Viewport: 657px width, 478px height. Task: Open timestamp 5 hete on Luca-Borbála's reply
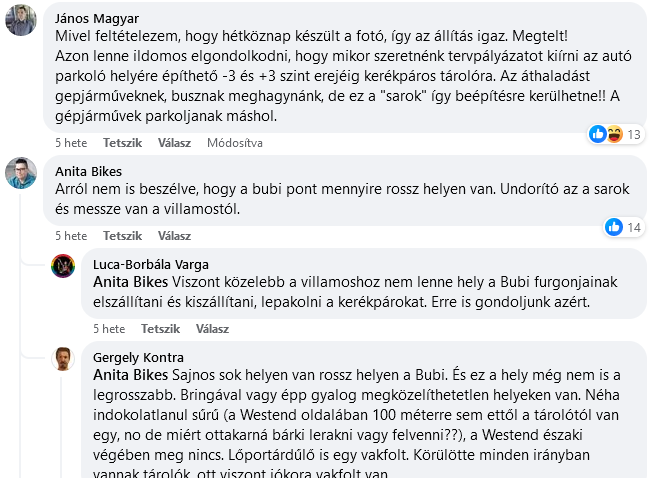[109, 329]
